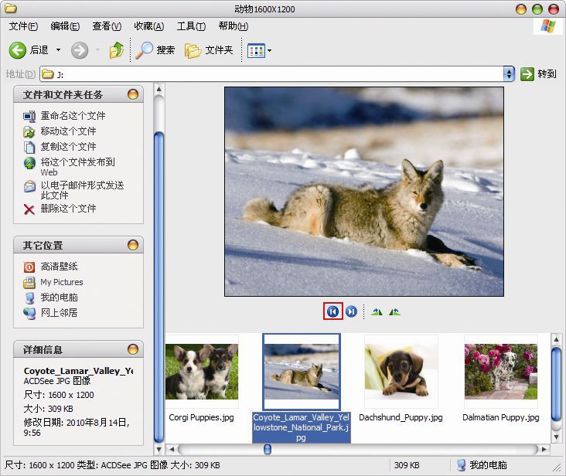Viewport: 566px width, 476px height.
Task: Rotate image counterclockwise icon
Action: pyautogui.click(x=394, y=311)
